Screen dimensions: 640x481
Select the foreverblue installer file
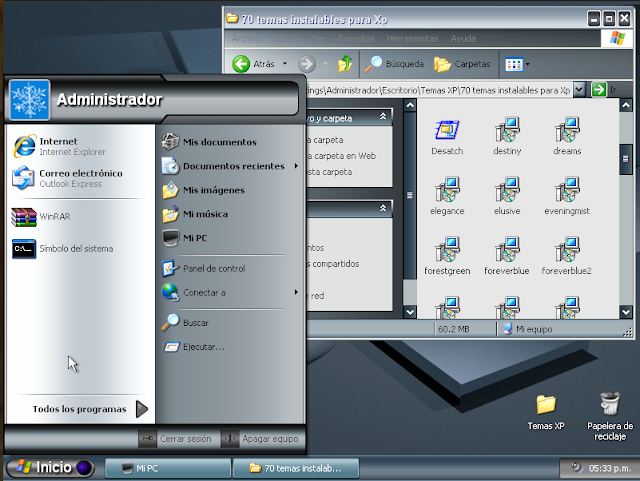tap(507, 256)
